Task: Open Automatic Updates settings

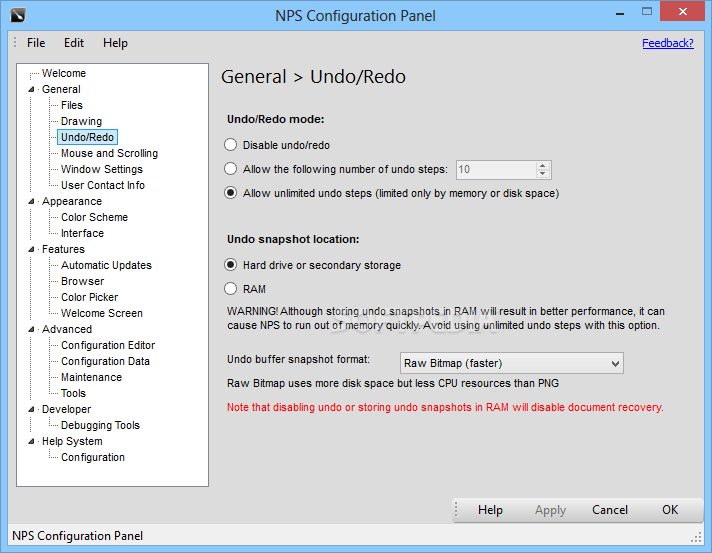Action: point(106,265)
